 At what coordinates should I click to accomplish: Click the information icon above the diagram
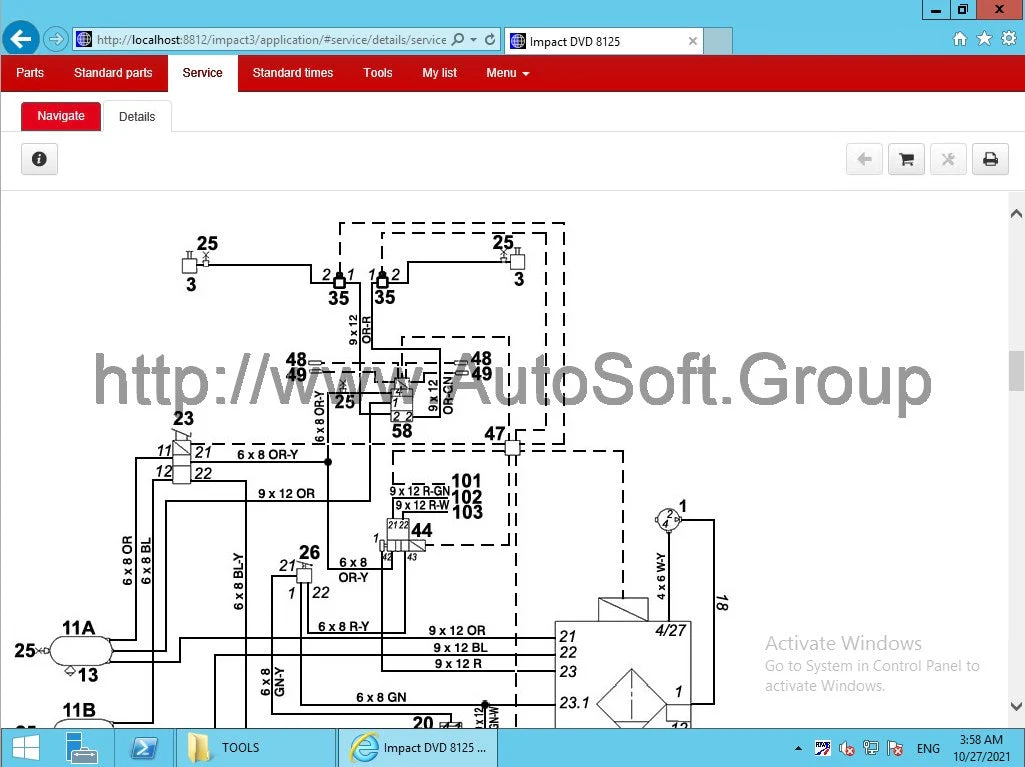pos(39,158)
